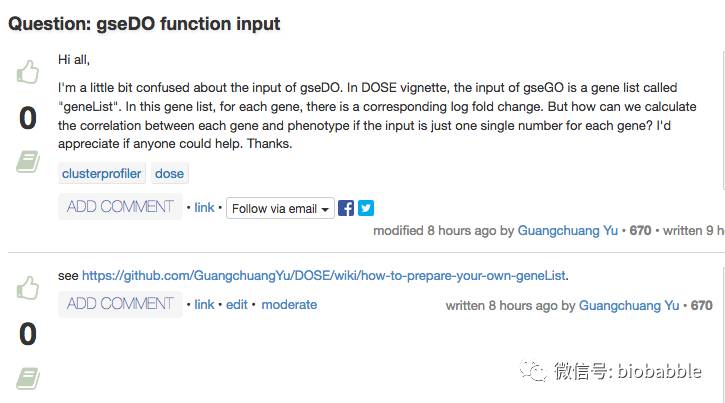Edit the answer post
The image size is (725, 403).
point(237,305)
